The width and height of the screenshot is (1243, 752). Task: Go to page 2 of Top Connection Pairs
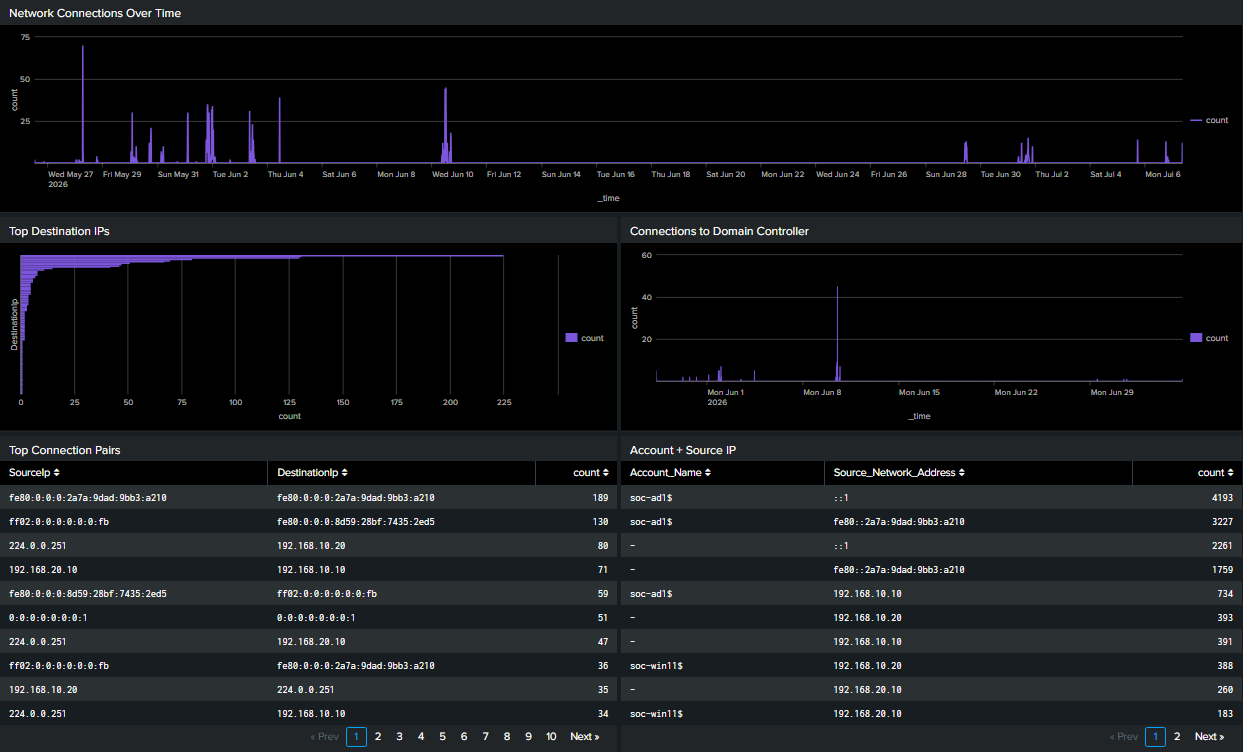coord(378,737)
